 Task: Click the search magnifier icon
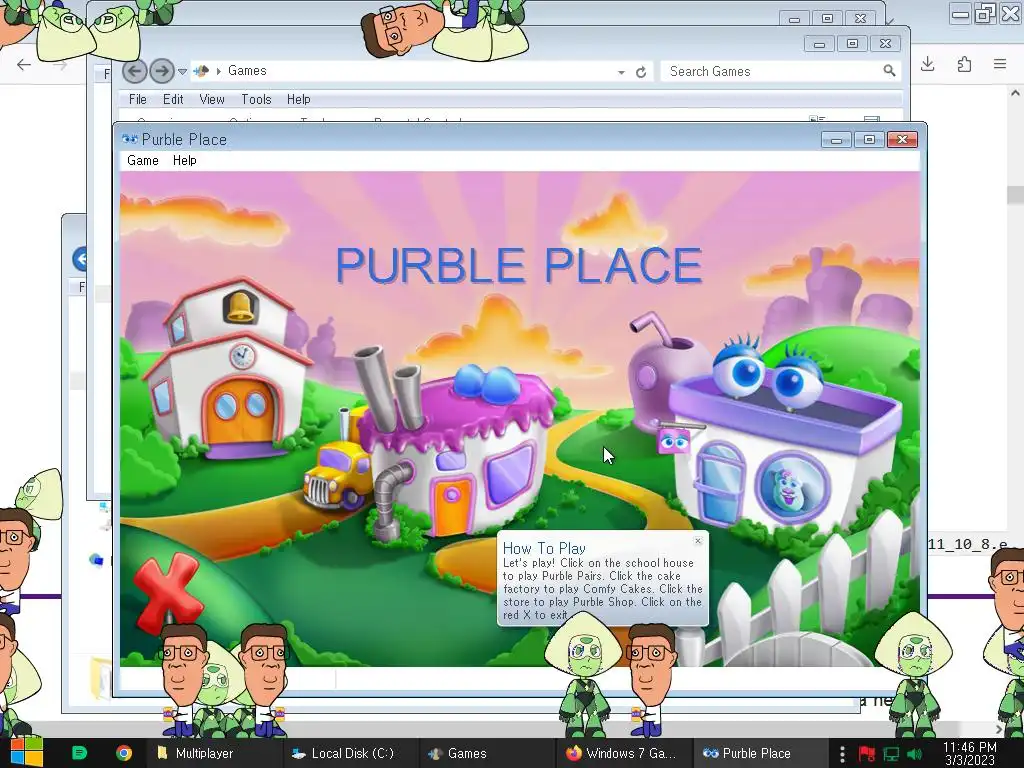(x=889, y=71)
